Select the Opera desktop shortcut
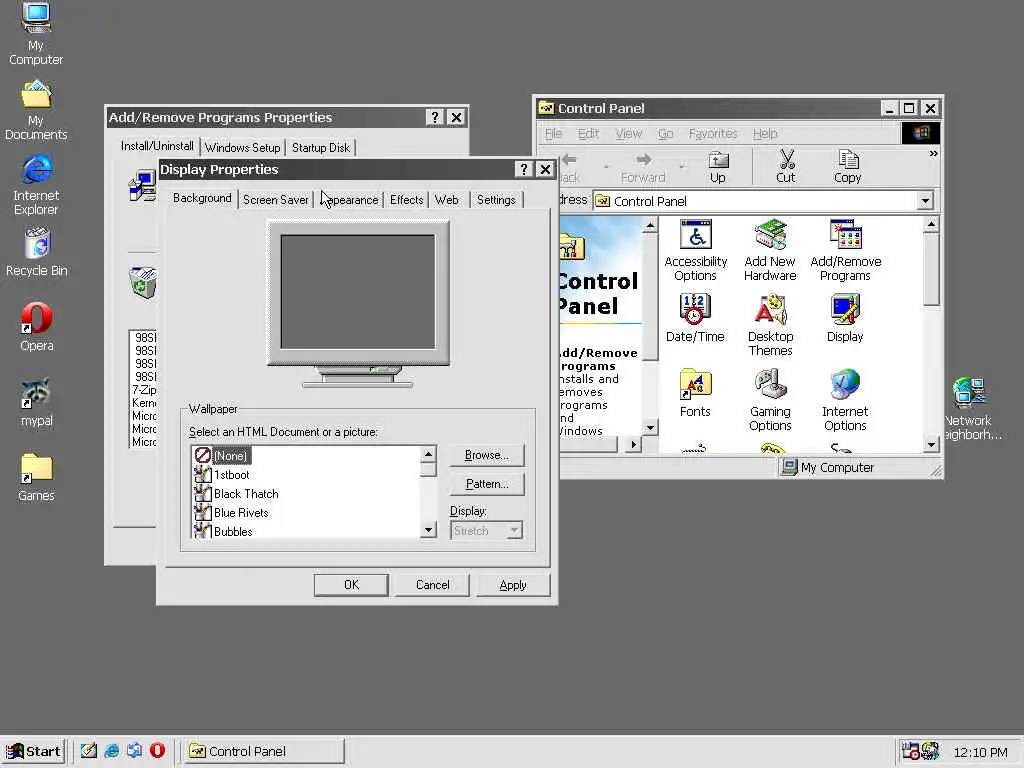 coord(37,327)
